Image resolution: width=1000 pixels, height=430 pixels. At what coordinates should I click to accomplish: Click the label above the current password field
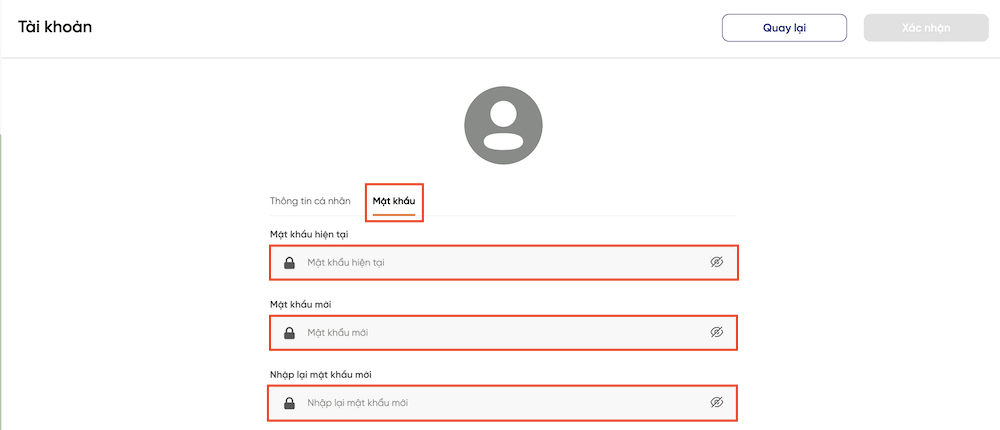[x=309, y=234]
